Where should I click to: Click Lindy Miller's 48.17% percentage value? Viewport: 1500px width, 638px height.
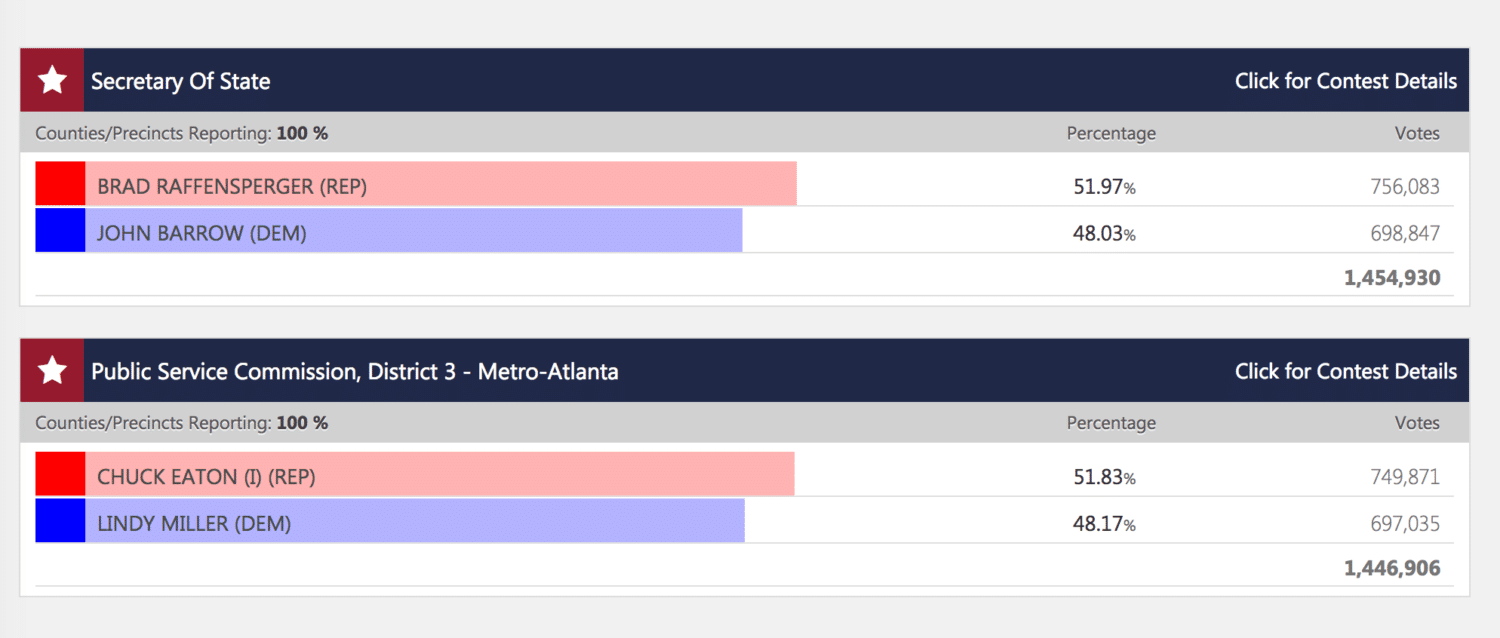pyautogui.click(x=1104, y=524)
